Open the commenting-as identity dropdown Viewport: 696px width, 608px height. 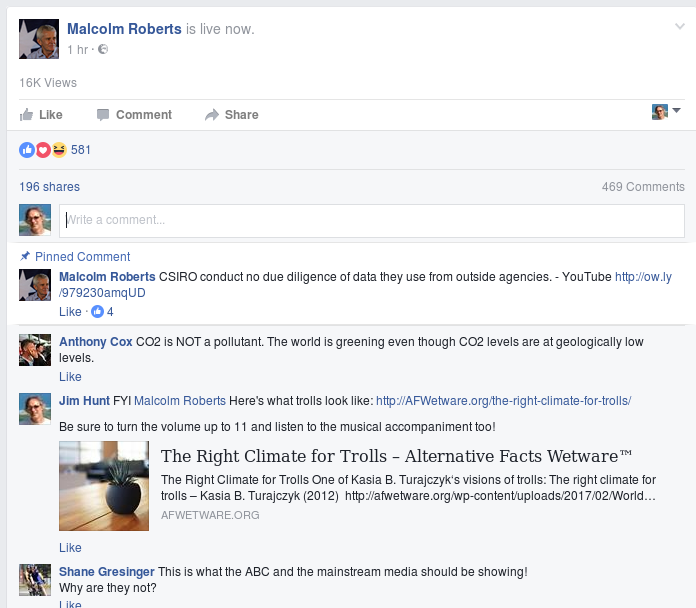click(666, 111)
